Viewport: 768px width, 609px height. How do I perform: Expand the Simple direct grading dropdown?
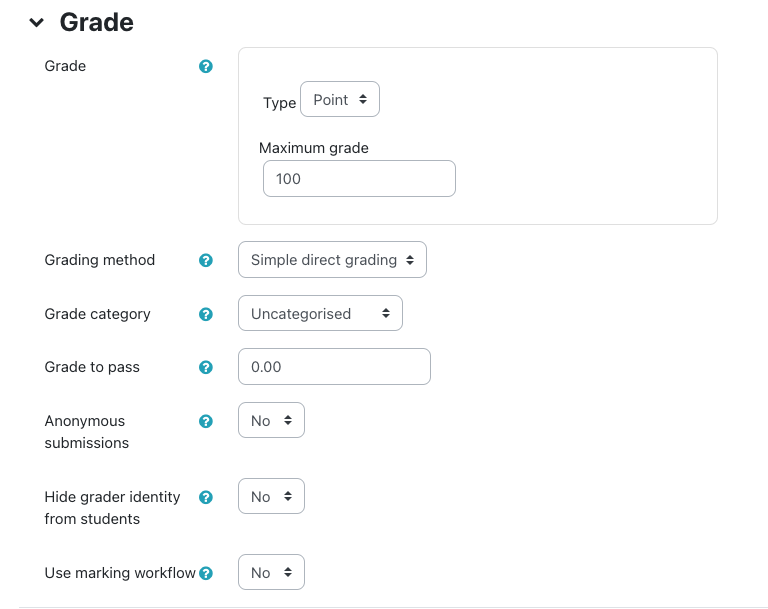[x=332, y=260]
